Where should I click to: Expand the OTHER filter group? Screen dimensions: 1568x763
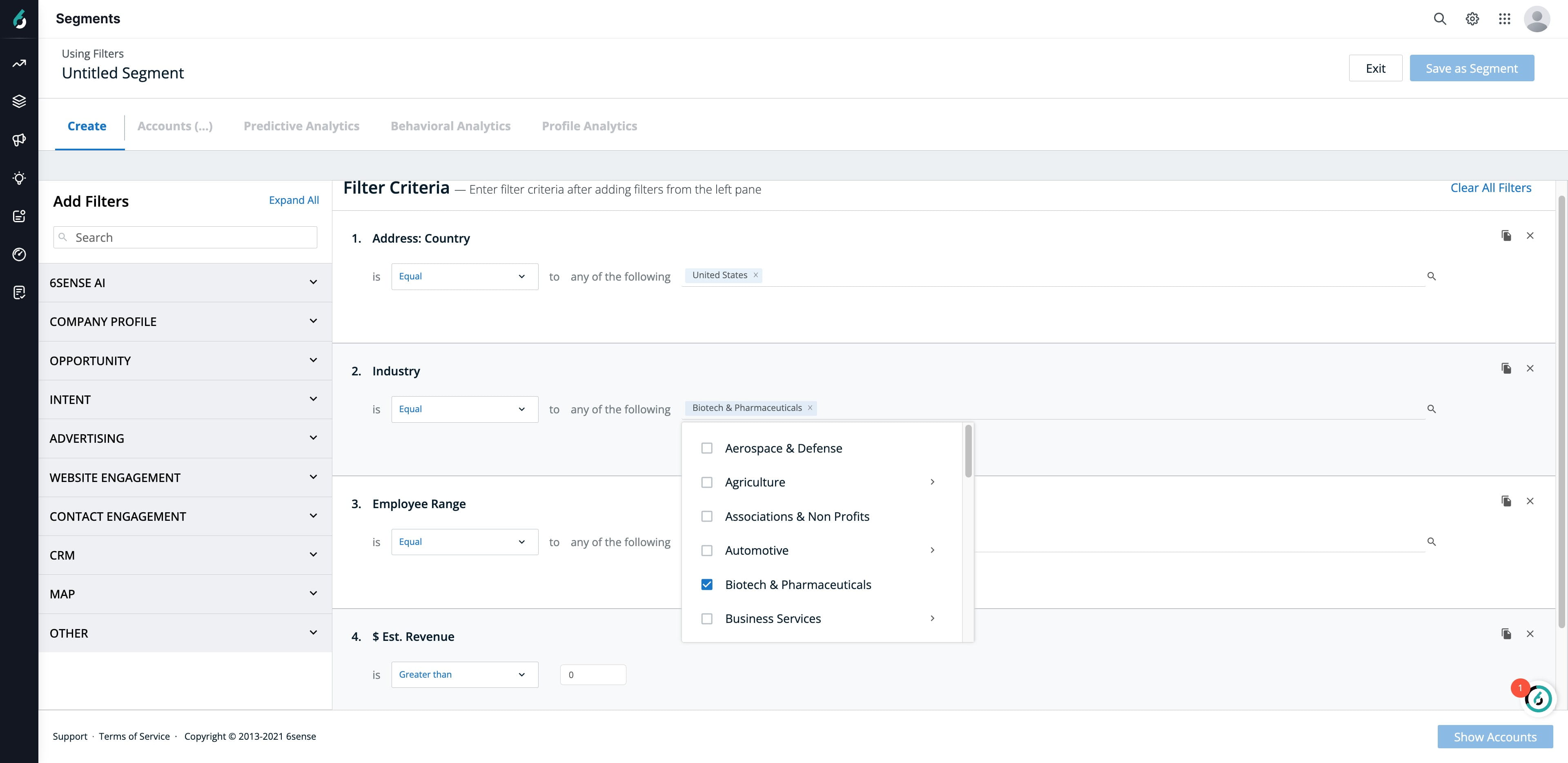(x=185, y=633)
